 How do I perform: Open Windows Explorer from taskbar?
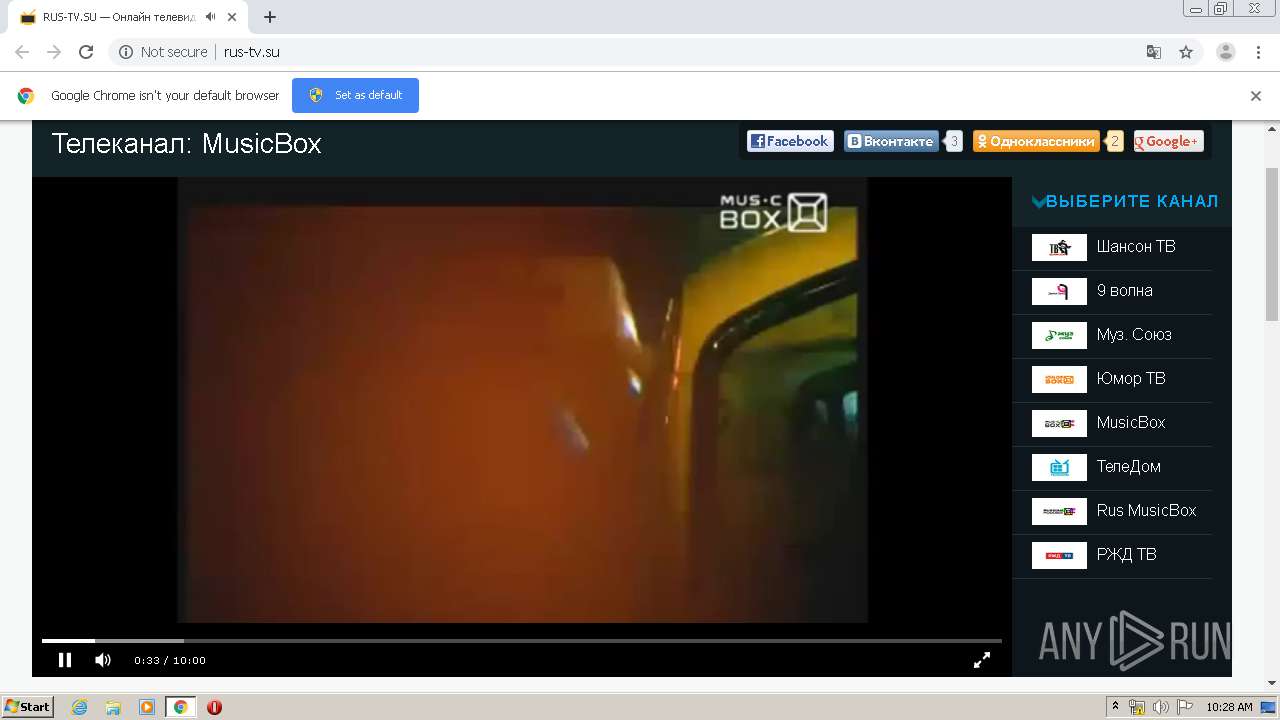(x=113, y=707)
